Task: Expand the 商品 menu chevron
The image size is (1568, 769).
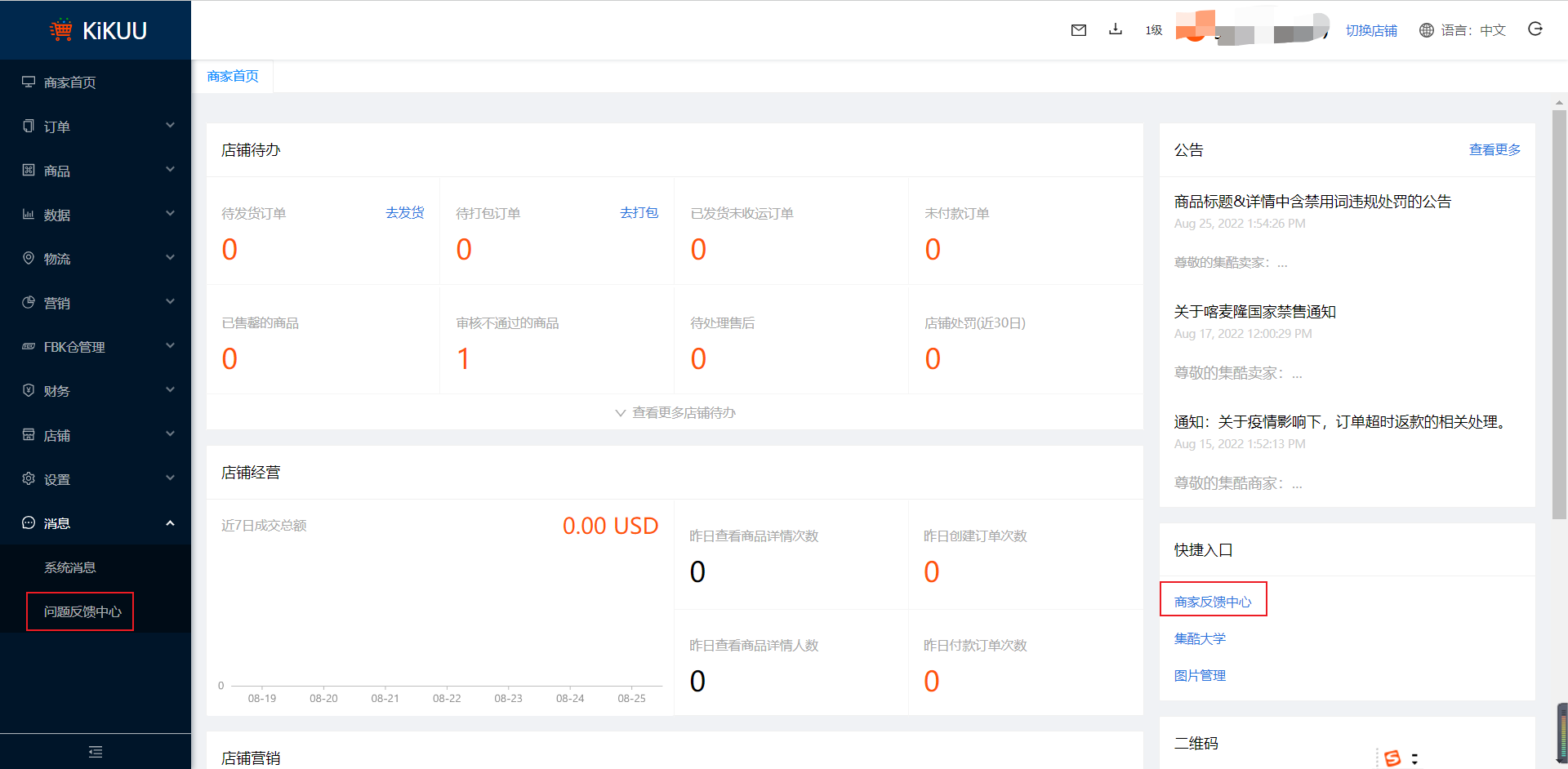Action: 170,169
